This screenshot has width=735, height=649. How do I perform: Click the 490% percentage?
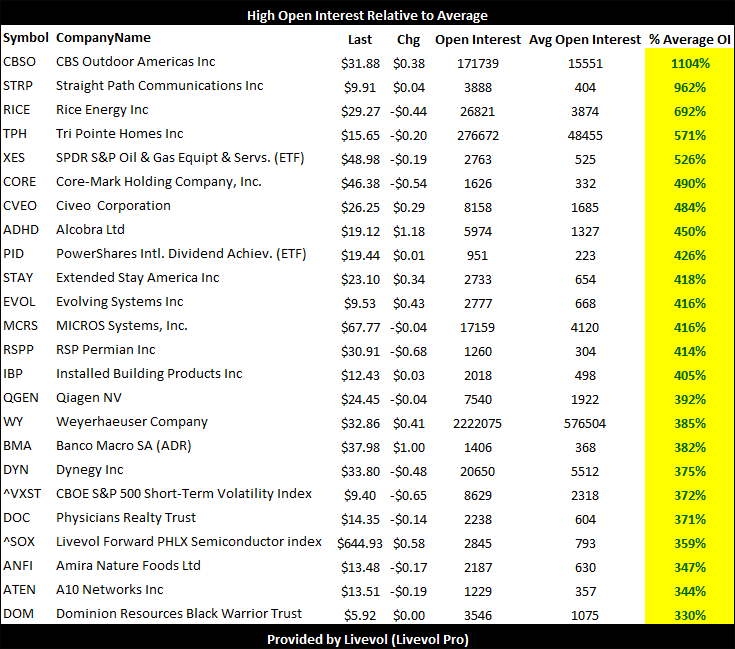coord(690,184)
